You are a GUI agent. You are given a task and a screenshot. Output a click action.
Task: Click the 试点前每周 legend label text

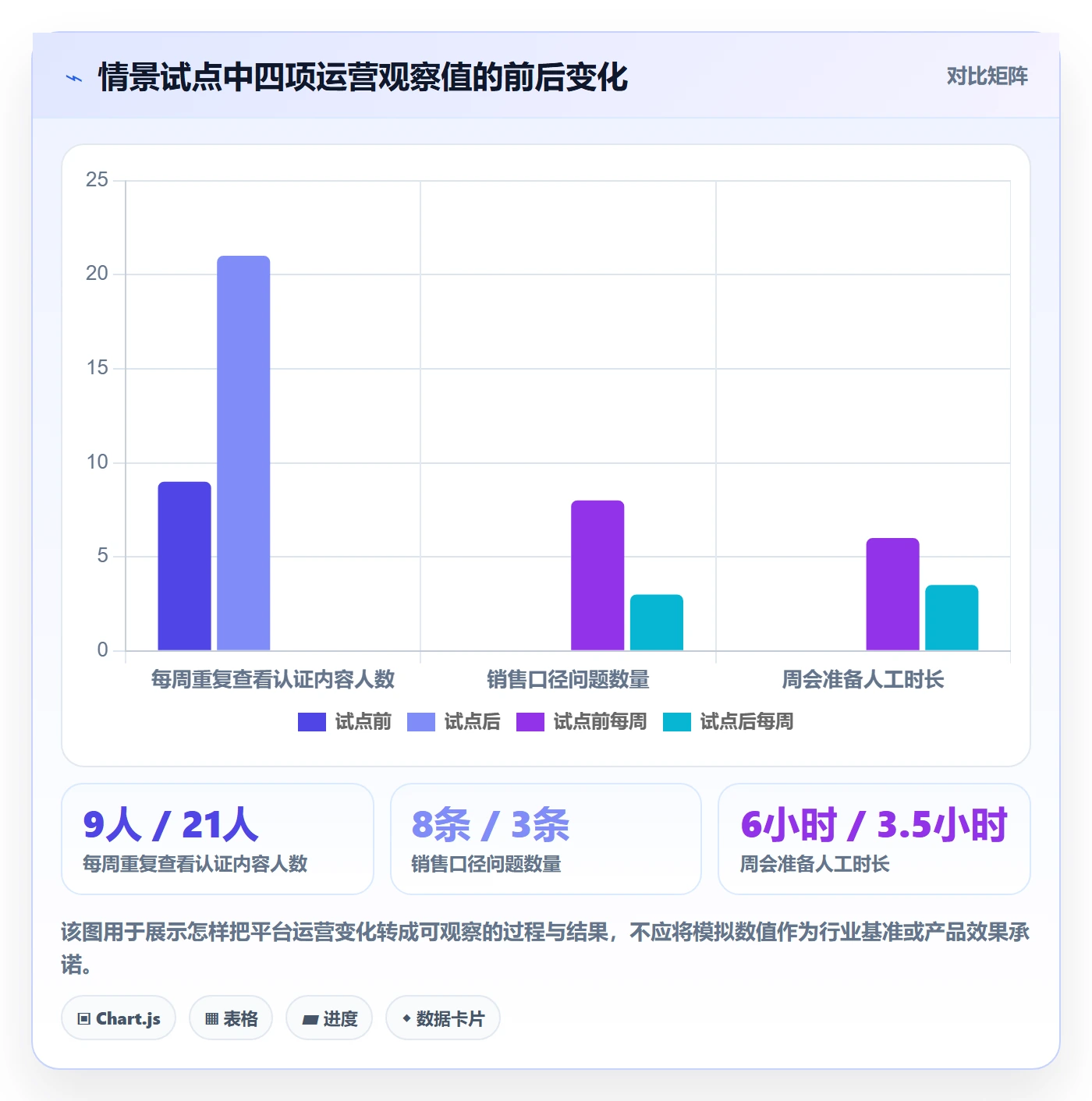(600, 722)
